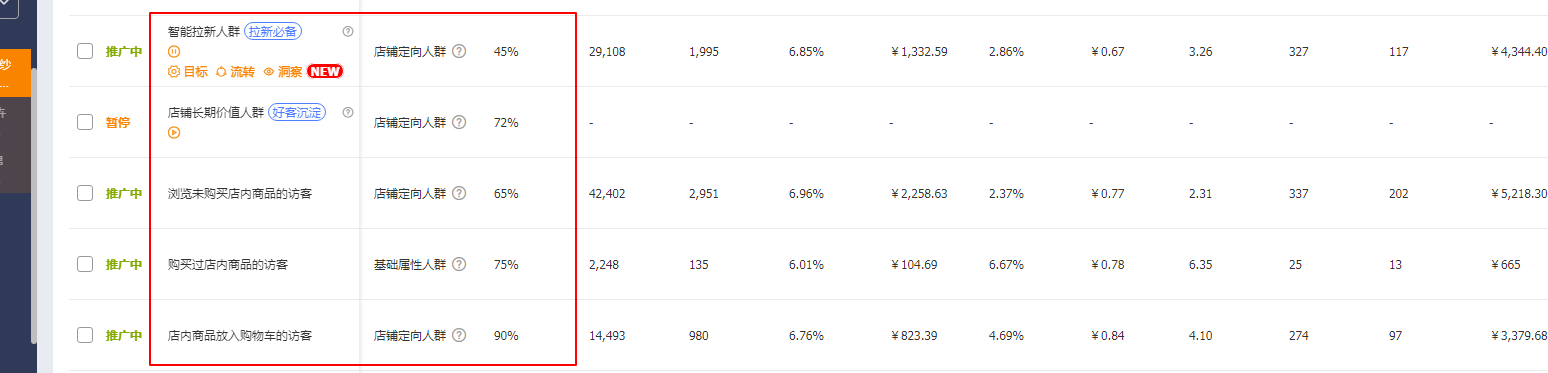Pause the 智能拉新人群 promotion via pause icon
Image resolution: width=1548 pixels, height=373 pixels.
[174, 51]
